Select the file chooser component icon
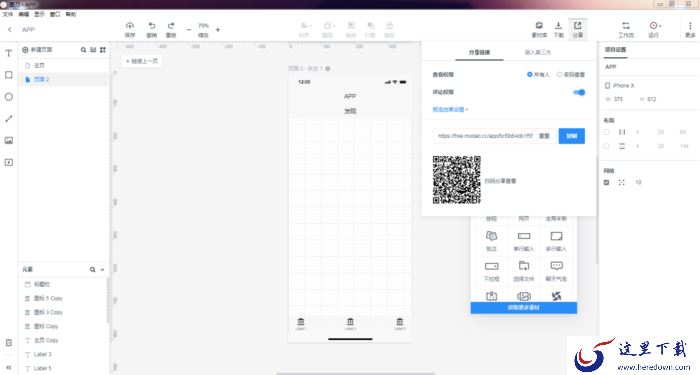Image resolution: width=700 pixels, height=375 pixels. [524, 266]
